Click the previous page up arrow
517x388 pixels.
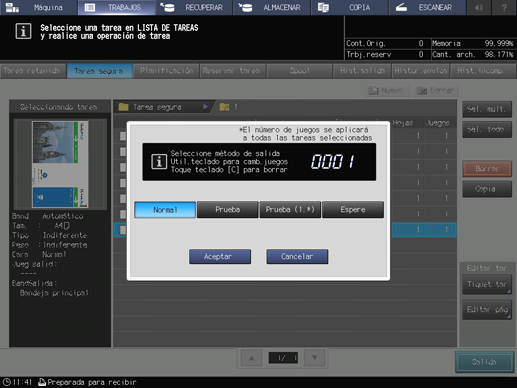coord(251,358)
